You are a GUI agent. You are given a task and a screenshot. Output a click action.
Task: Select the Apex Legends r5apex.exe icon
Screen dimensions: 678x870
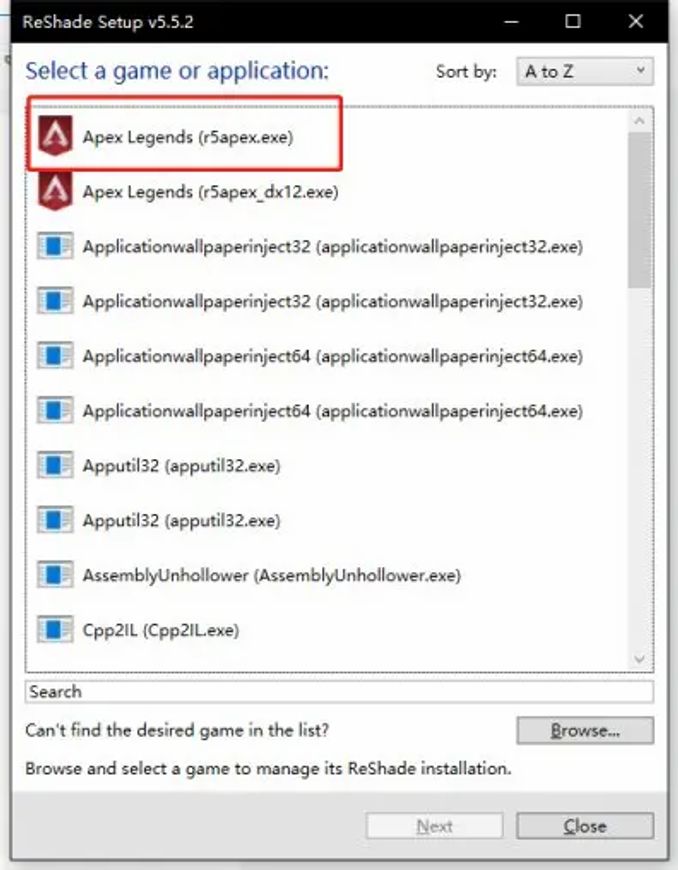[x=55, y=135]
